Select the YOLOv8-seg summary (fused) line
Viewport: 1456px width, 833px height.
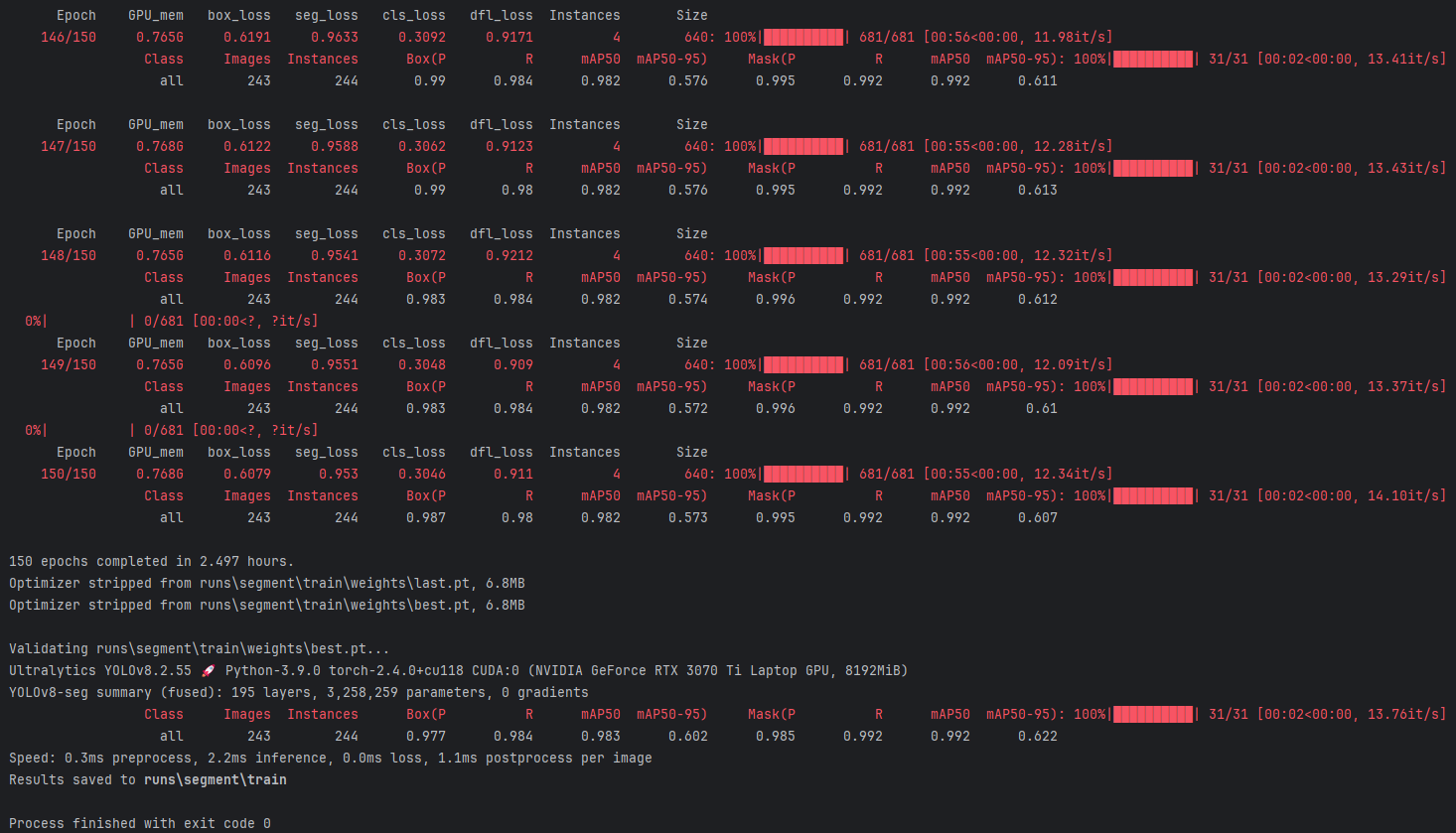click(x=299, y=692)
